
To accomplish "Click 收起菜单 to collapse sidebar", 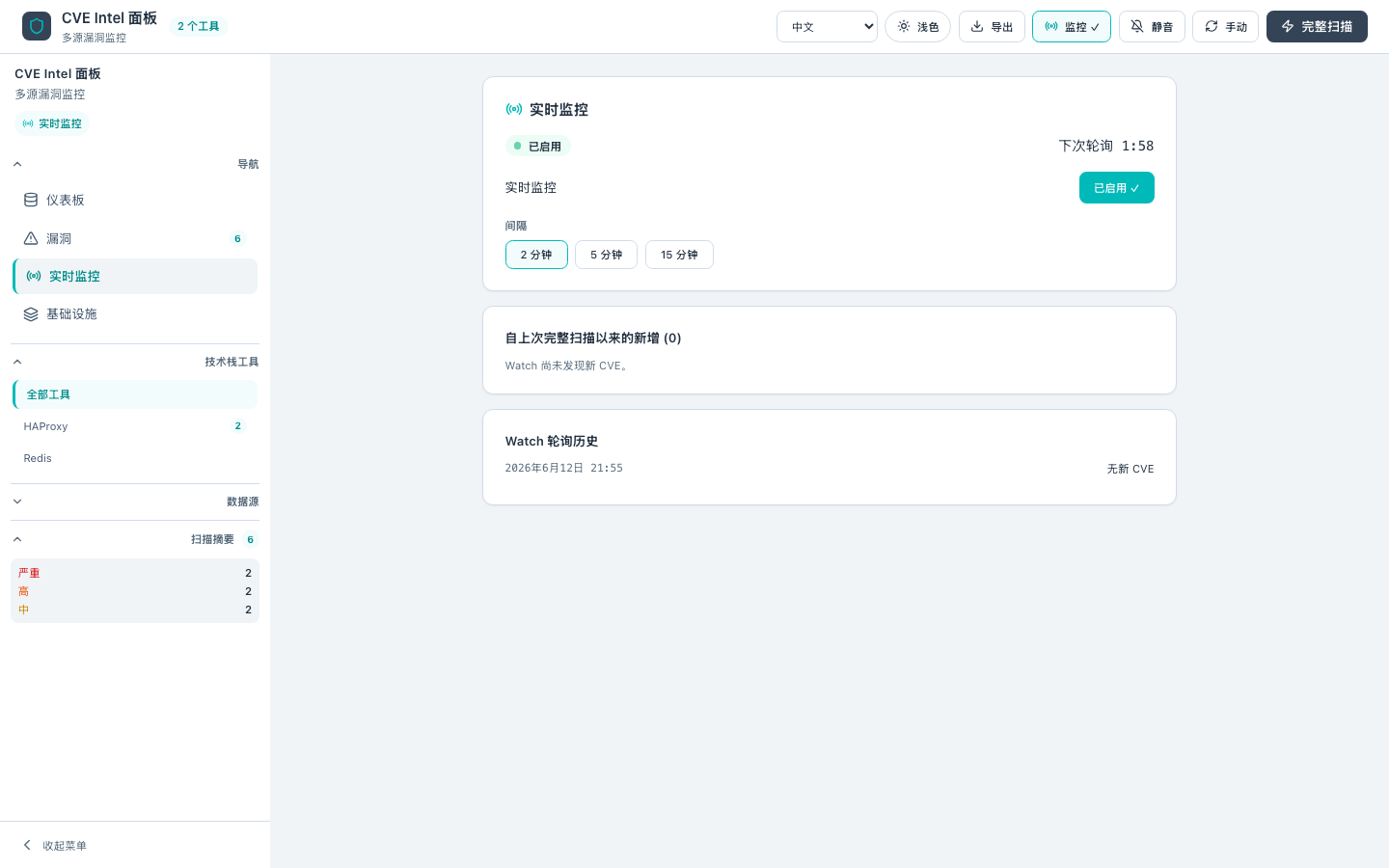I will (135, 845).
